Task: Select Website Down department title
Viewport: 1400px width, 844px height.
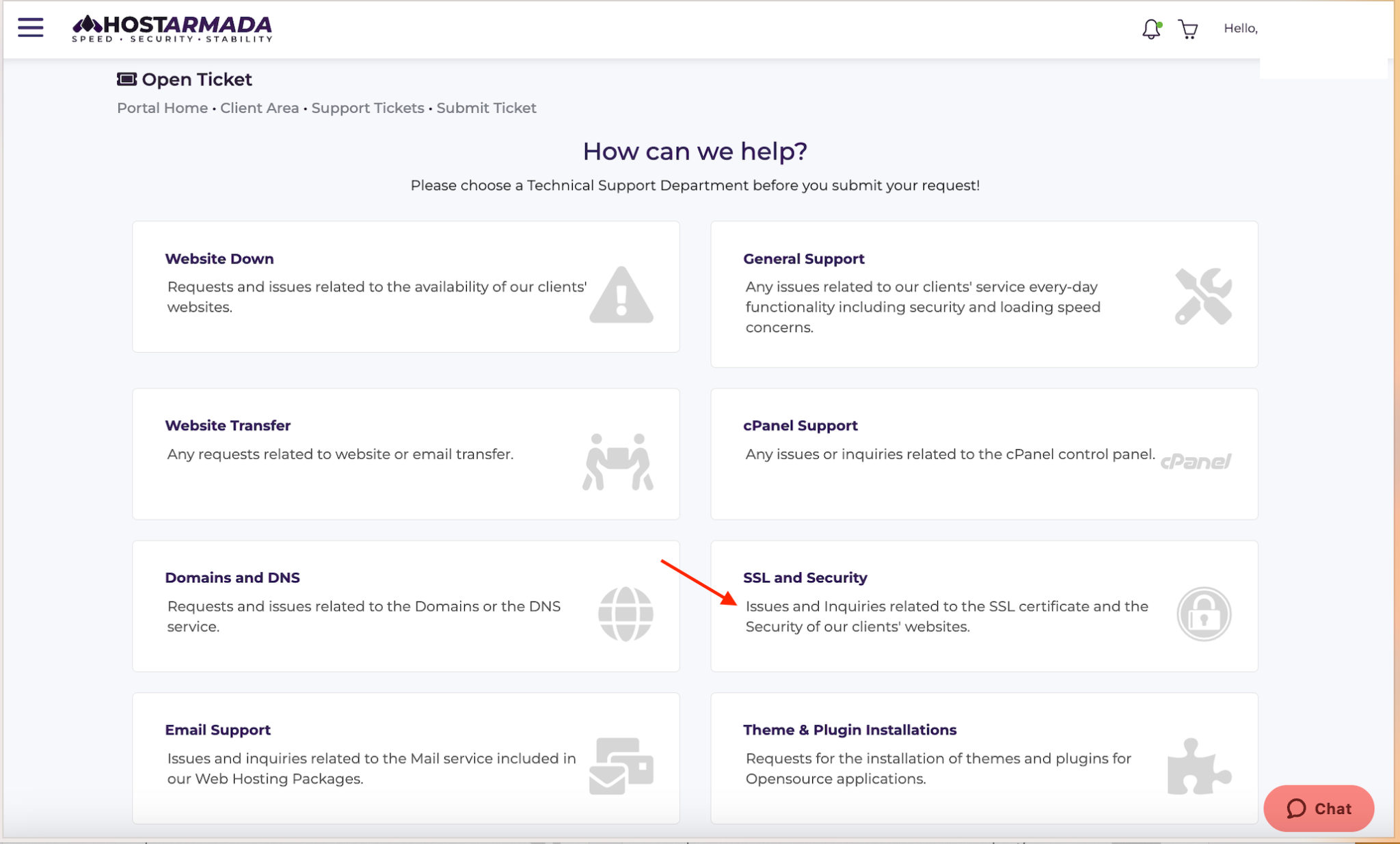Action: [x=219, y=259]
